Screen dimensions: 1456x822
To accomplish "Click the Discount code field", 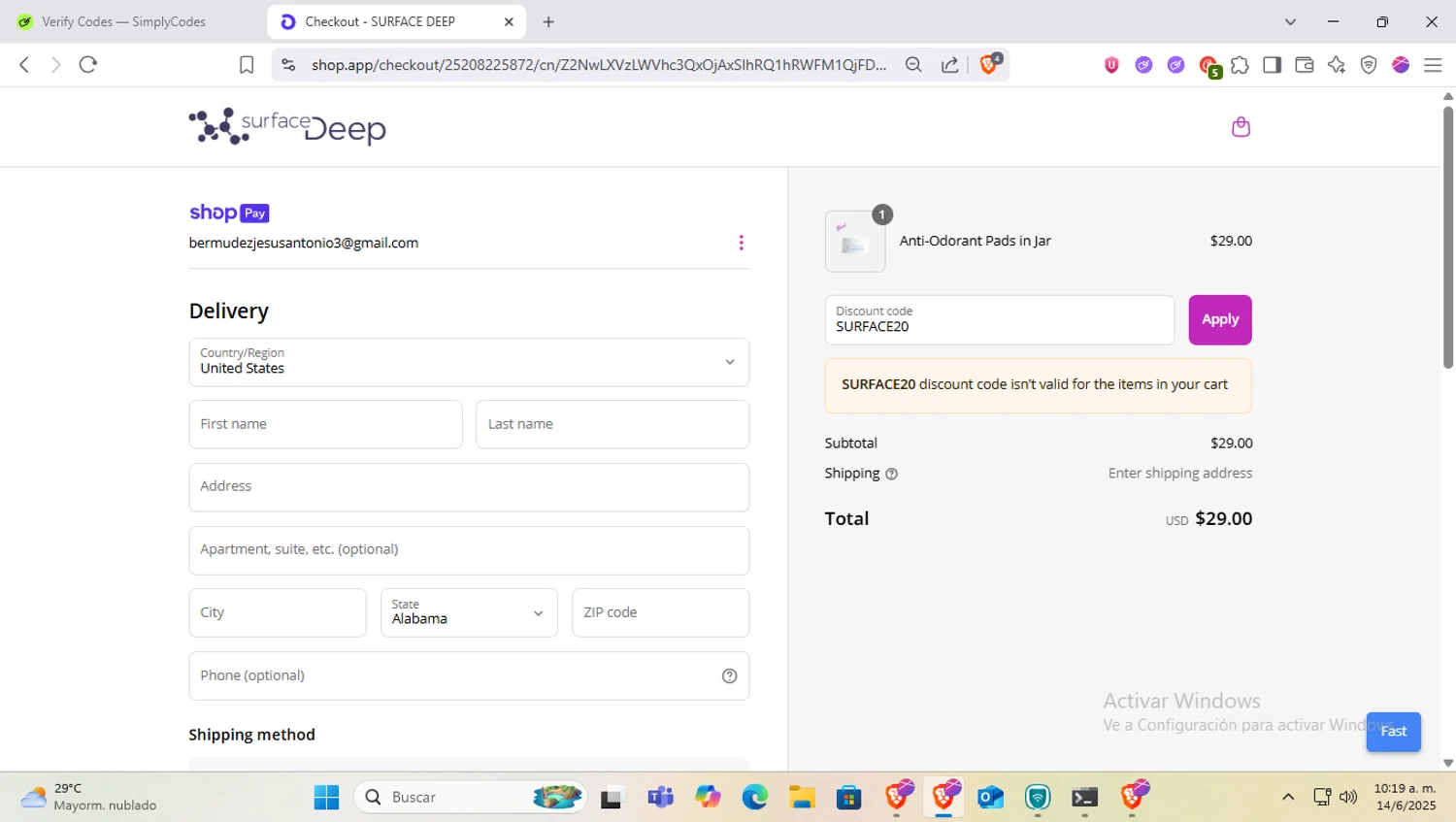I will (x=1000, y=319).
